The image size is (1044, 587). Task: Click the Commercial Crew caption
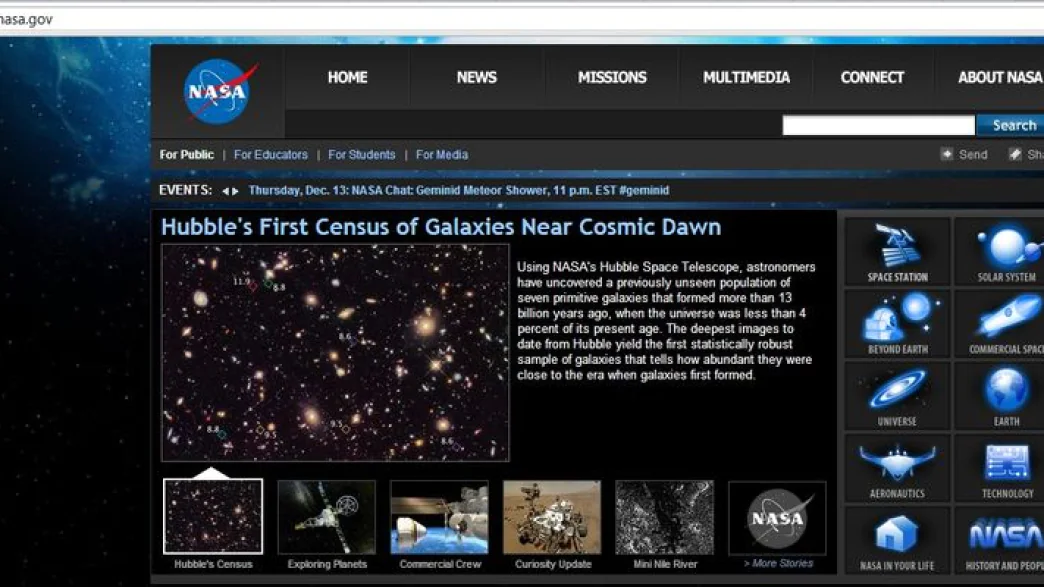(x=440, y=564)
